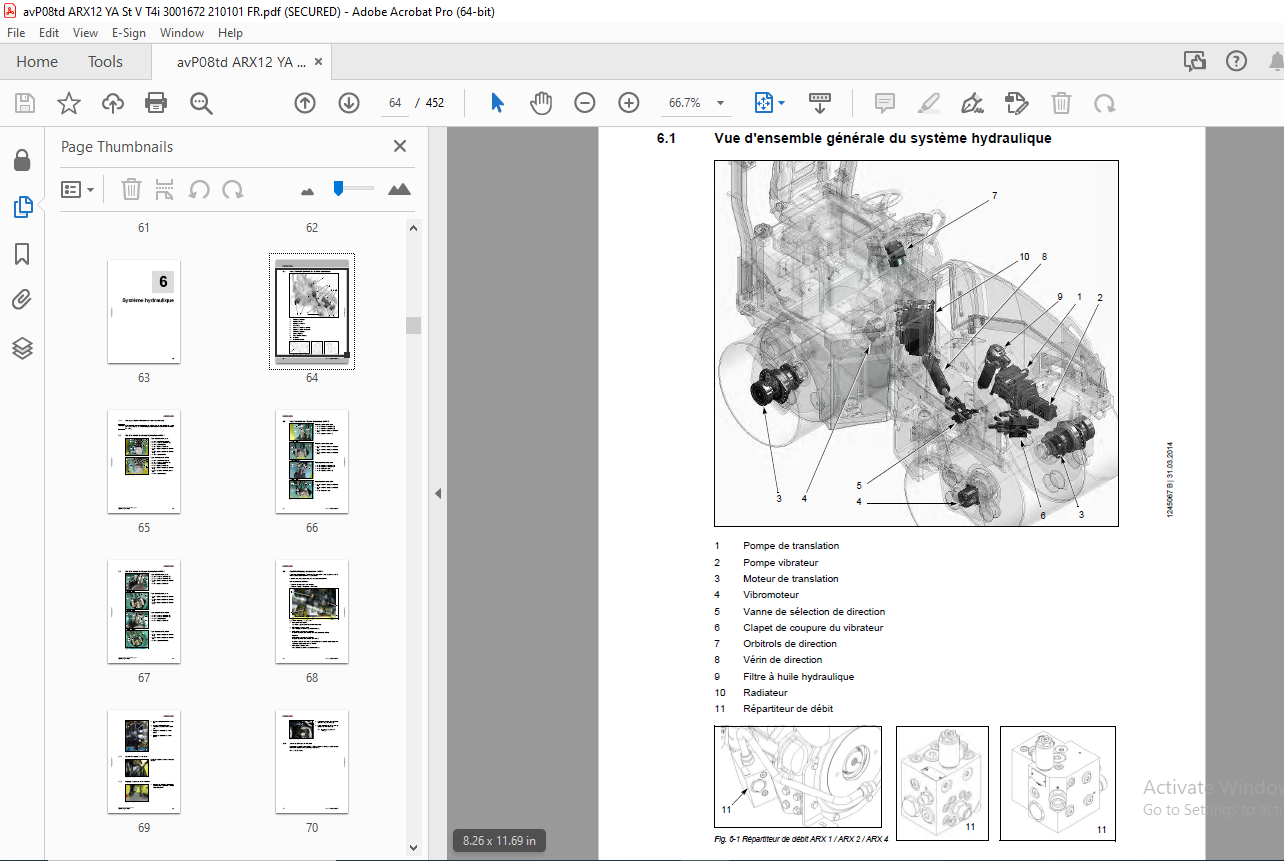Open the notifications bell icon

tap(1276, 61)
